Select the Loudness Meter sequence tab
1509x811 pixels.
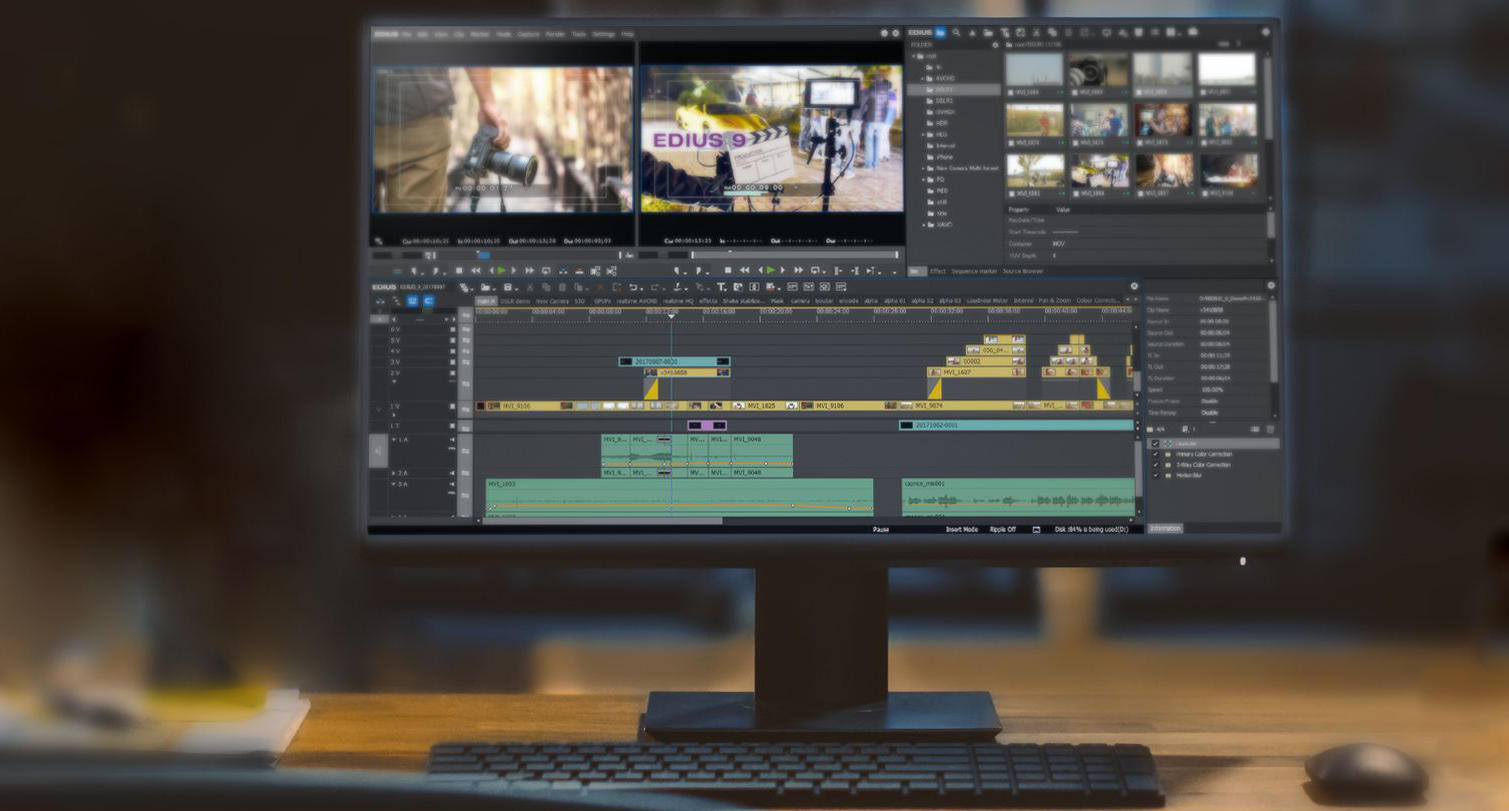click(x=987, y=300)
